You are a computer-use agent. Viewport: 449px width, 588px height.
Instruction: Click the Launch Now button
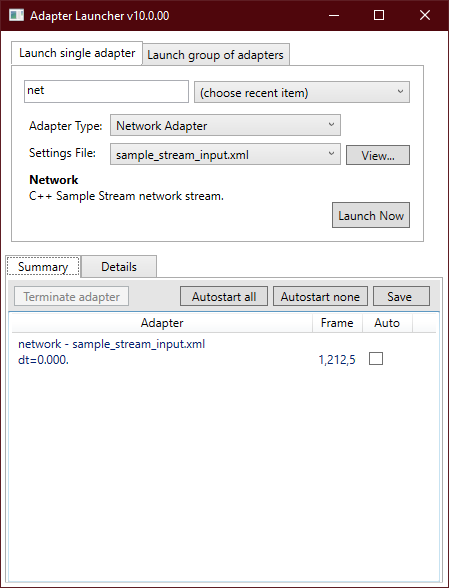(x=371, y=215)
